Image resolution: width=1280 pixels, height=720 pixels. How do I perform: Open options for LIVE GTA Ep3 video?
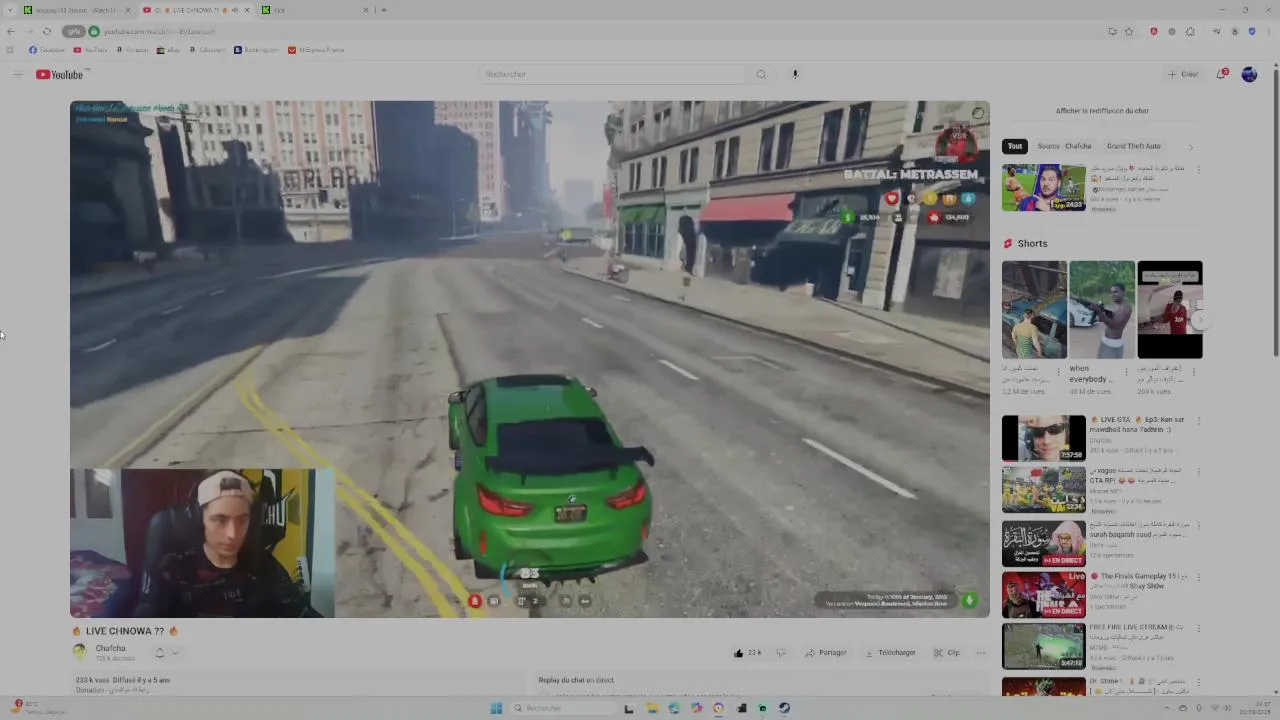[x=1199, y=421]
